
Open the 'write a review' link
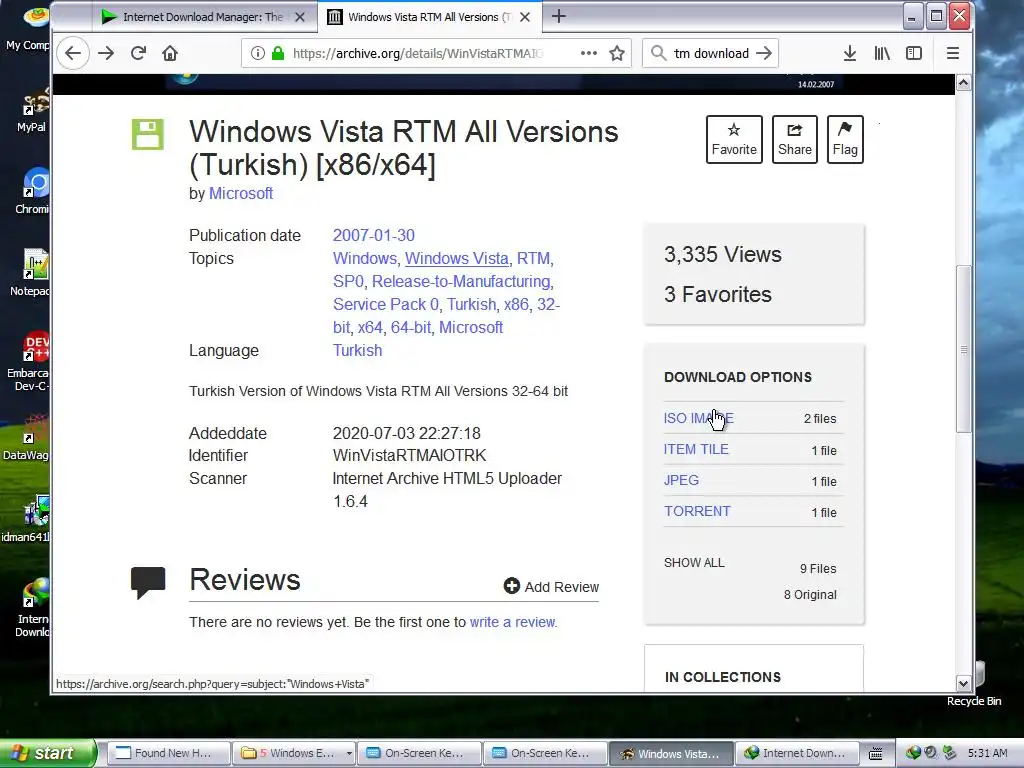click(x=513, y=622)
